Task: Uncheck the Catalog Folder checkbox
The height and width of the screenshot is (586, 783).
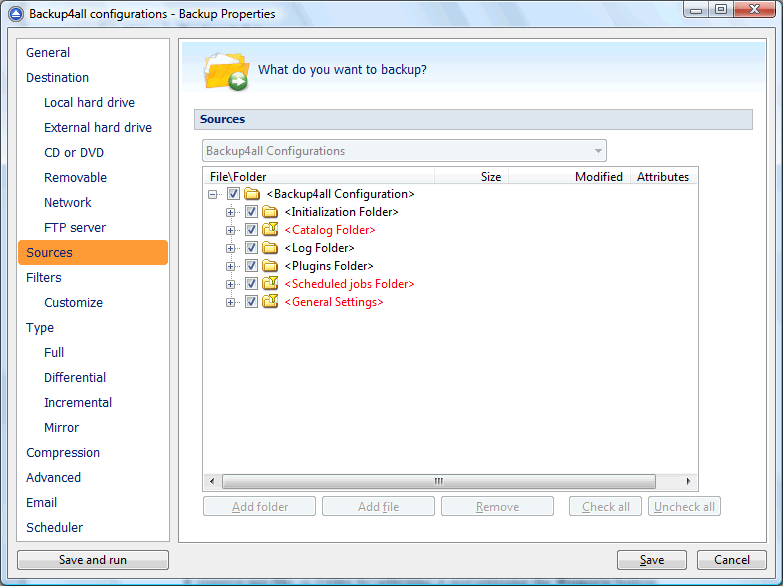Action: click(x=251, y=230)
